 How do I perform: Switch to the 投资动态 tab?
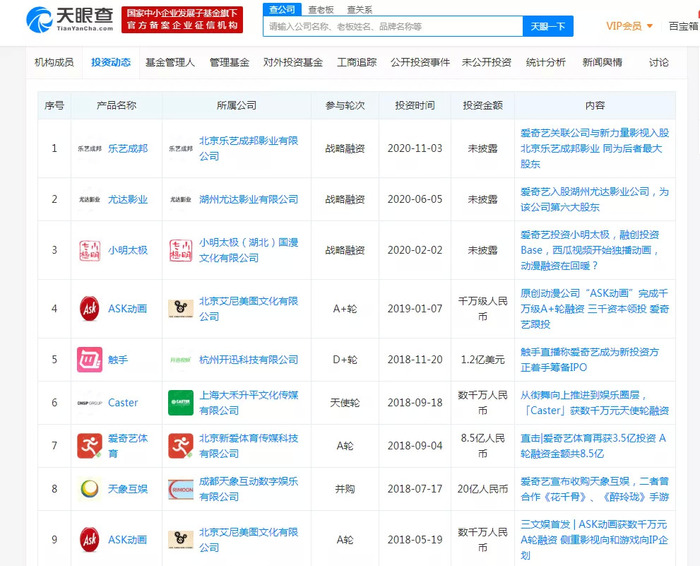click(x=111, y=62)
